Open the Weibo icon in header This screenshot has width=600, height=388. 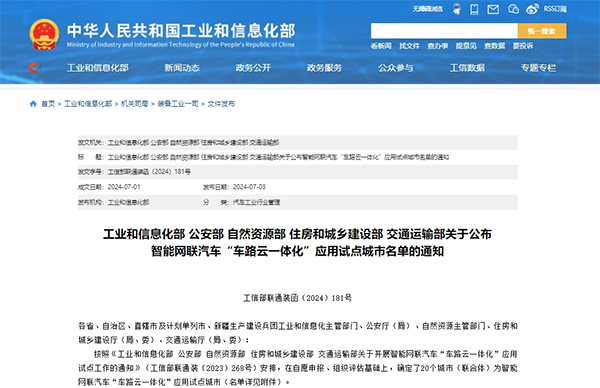click(x=532, y=9)
